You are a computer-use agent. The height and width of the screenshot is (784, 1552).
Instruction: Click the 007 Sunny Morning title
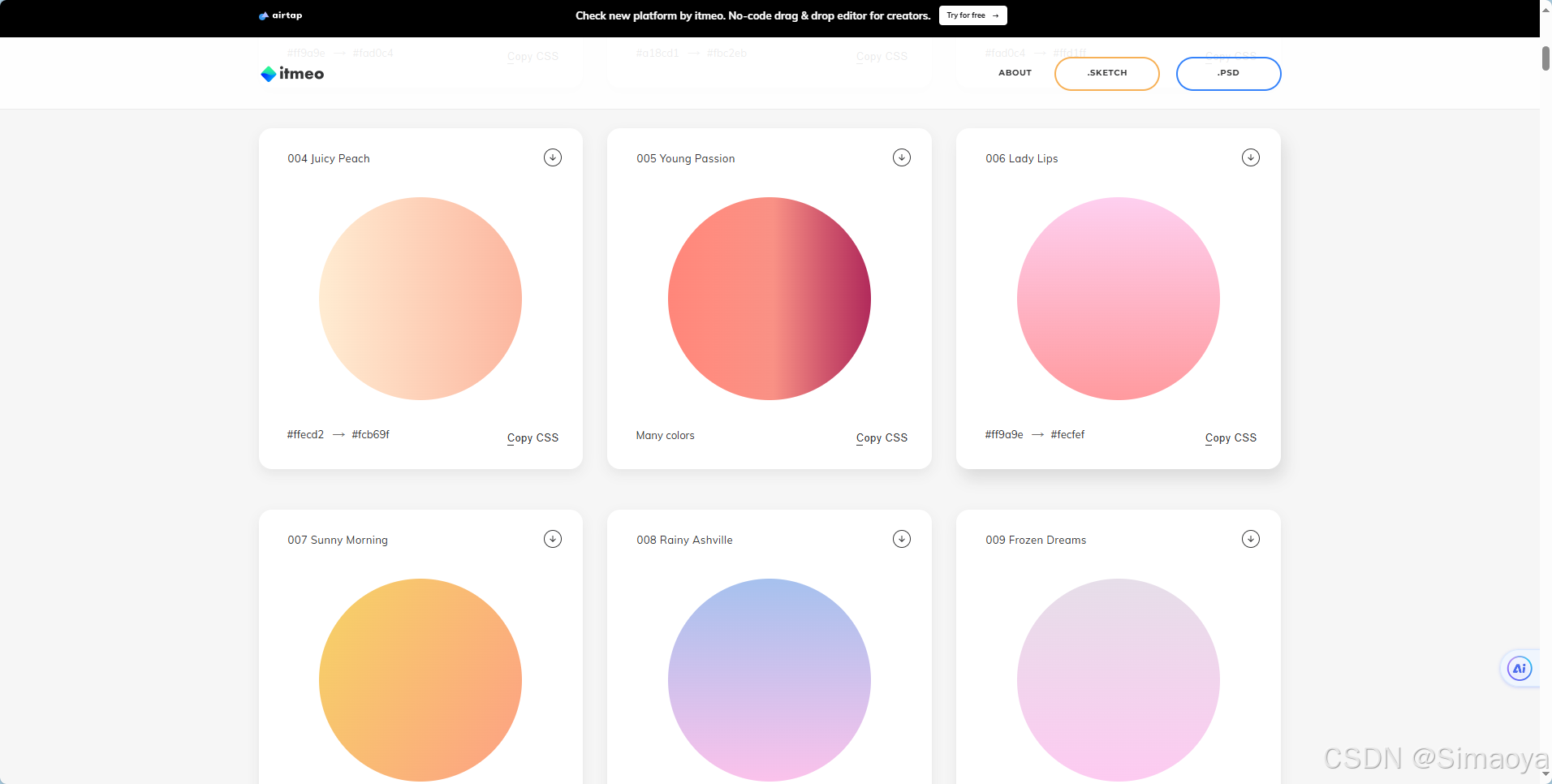pos(338,540)
